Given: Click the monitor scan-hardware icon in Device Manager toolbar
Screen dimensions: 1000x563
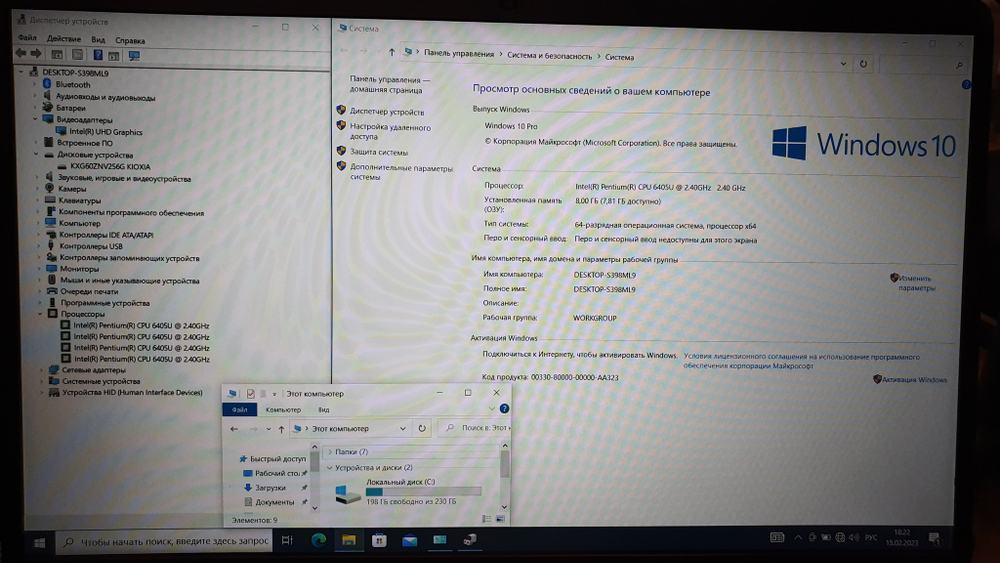Looking at the screenshot, I should pos(134,55).
